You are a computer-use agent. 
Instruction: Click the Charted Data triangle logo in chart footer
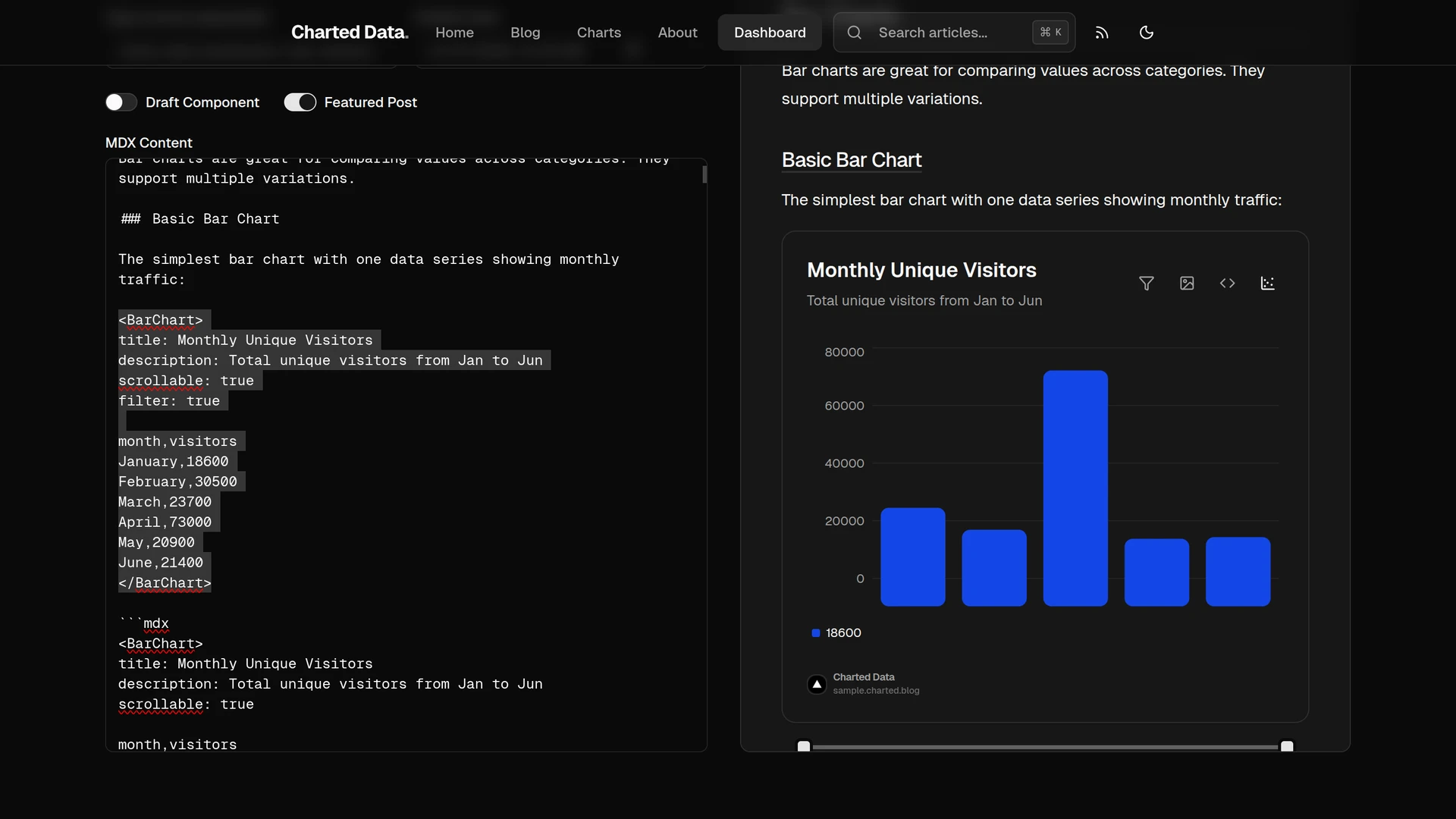[817, 684]
